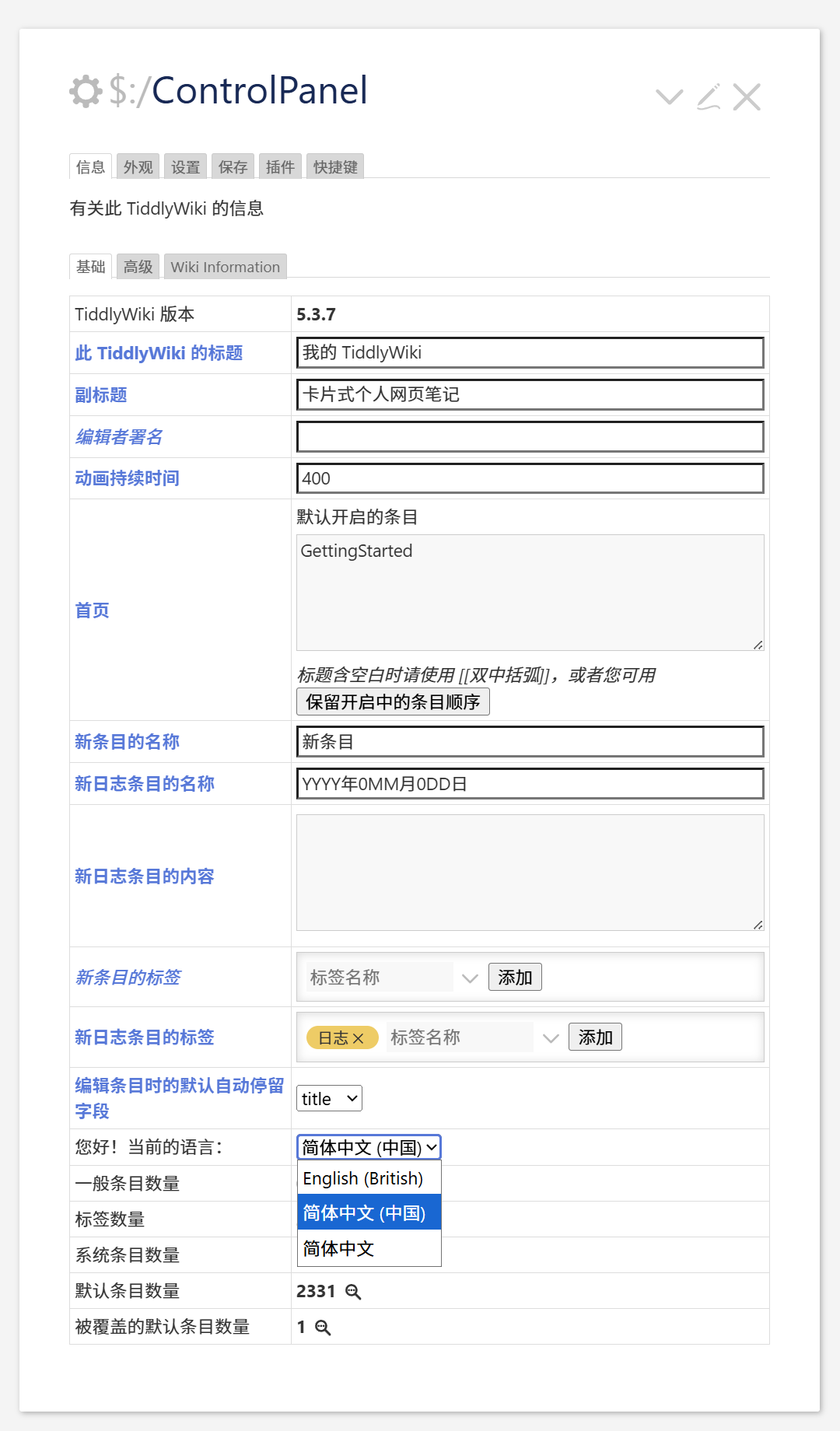Click the 标签名称 field for 新条目的标签
The width and height of the screenshot is (840, 1431).
379,977
